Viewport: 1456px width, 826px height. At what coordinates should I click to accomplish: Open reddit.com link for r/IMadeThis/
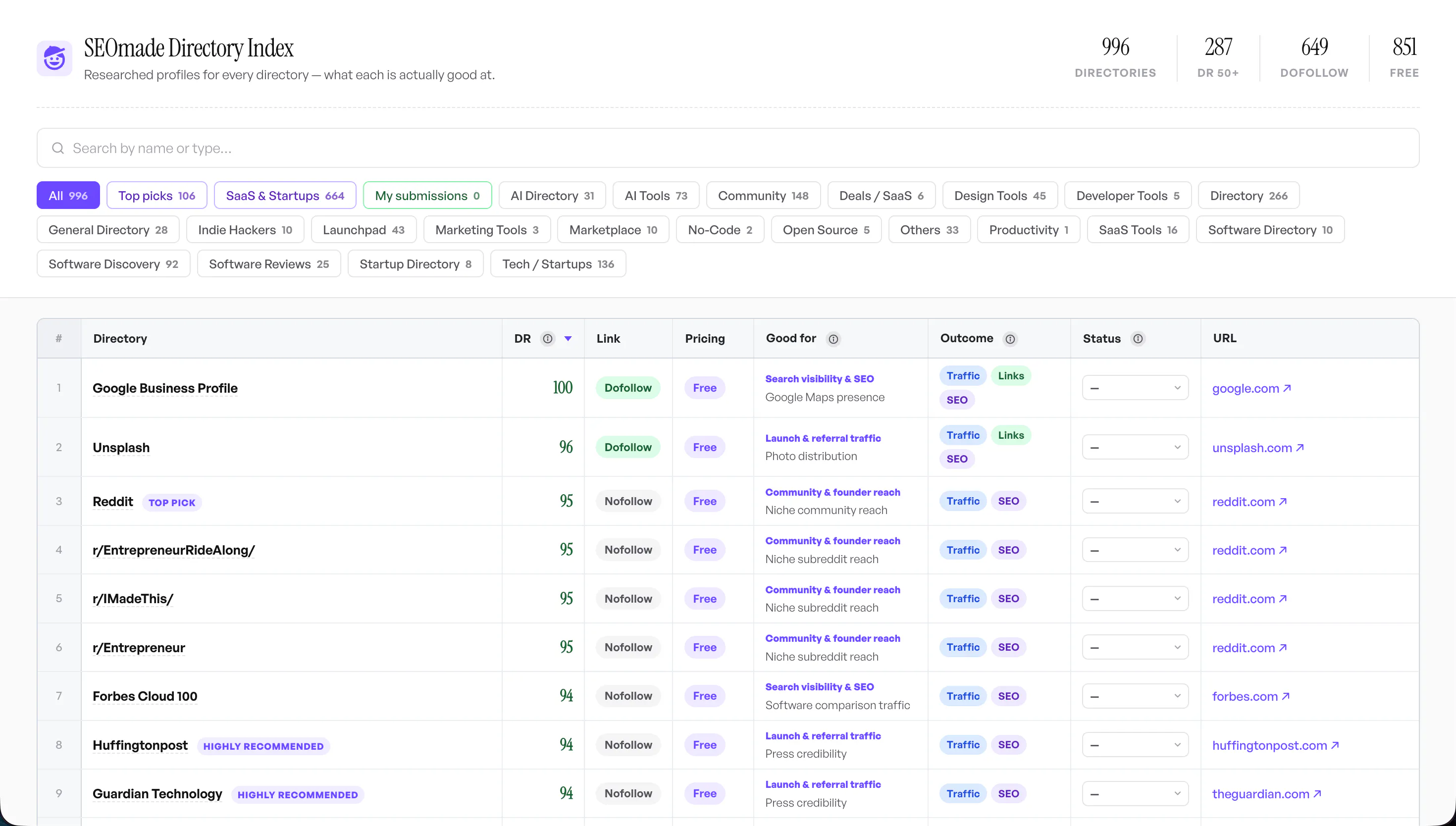click(x=1249, y=599)
